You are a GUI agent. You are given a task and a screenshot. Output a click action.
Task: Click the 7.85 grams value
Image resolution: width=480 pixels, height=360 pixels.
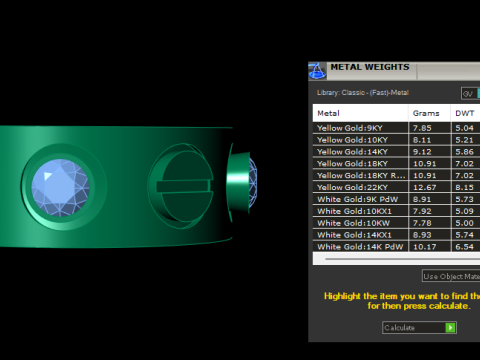422,128
